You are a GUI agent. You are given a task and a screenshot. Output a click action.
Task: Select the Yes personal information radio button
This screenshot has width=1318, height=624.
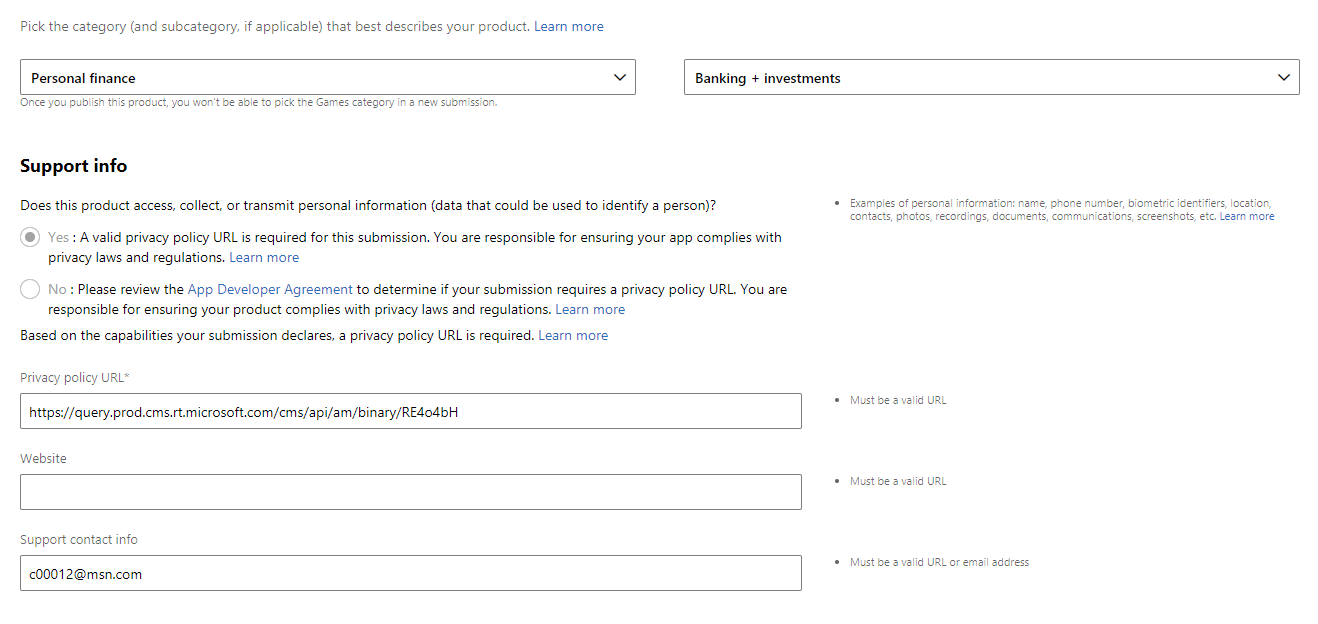point(30,238)
